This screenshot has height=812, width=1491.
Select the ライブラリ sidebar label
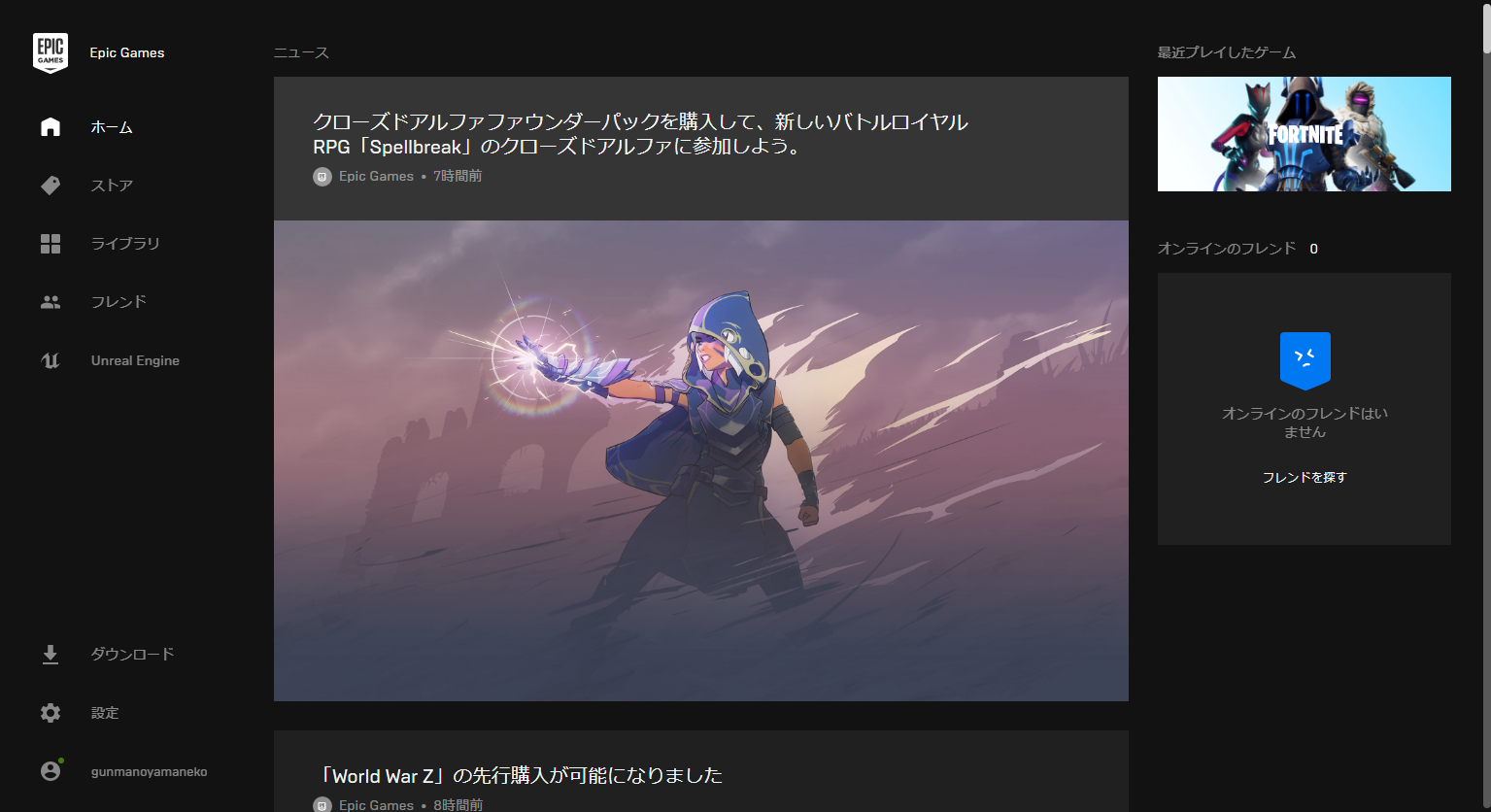(125, 244)
